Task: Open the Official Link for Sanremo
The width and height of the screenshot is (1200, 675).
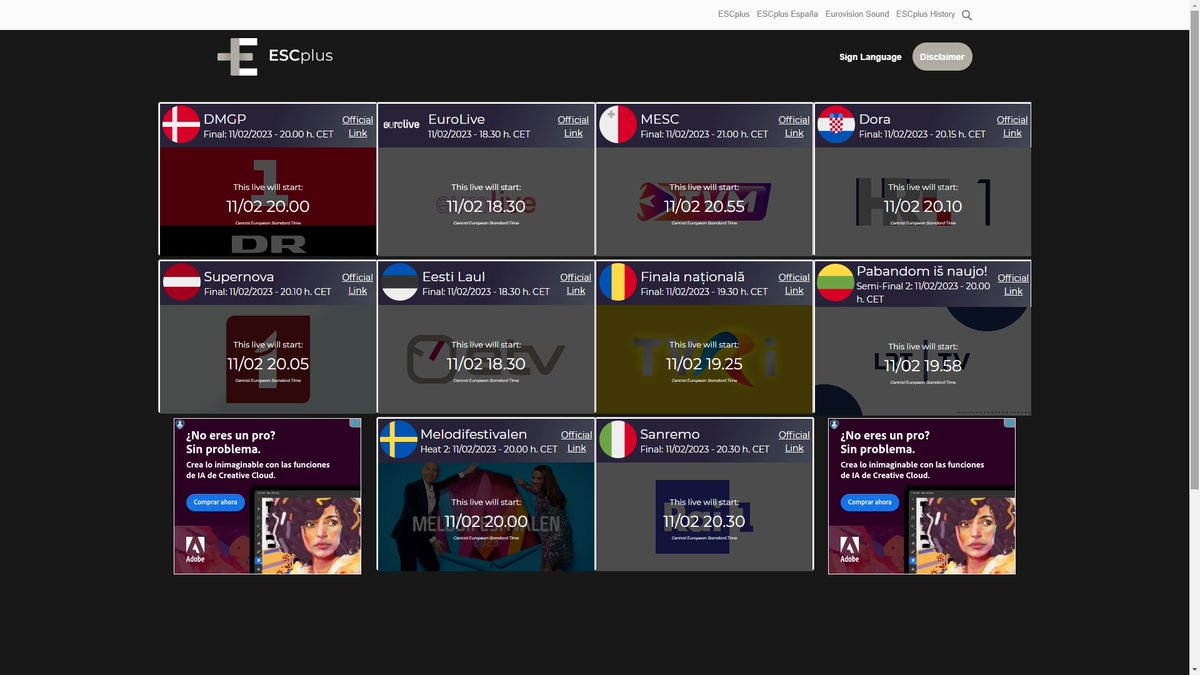Action: coord(794,441)
